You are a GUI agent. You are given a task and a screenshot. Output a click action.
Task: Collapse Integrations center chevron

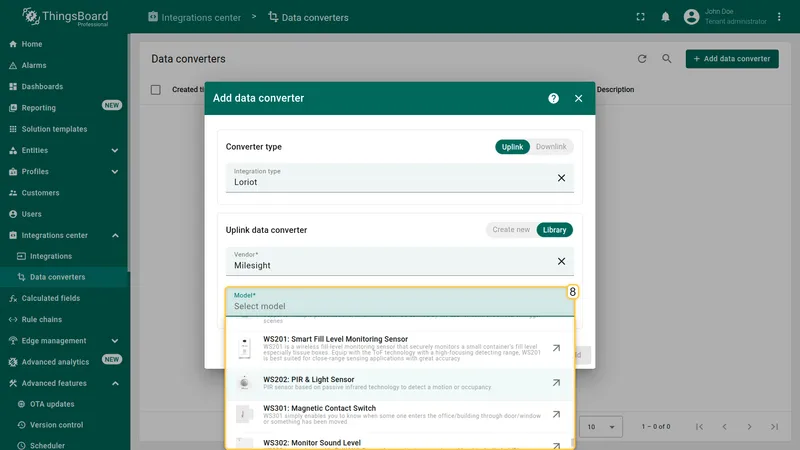(115, 236)
